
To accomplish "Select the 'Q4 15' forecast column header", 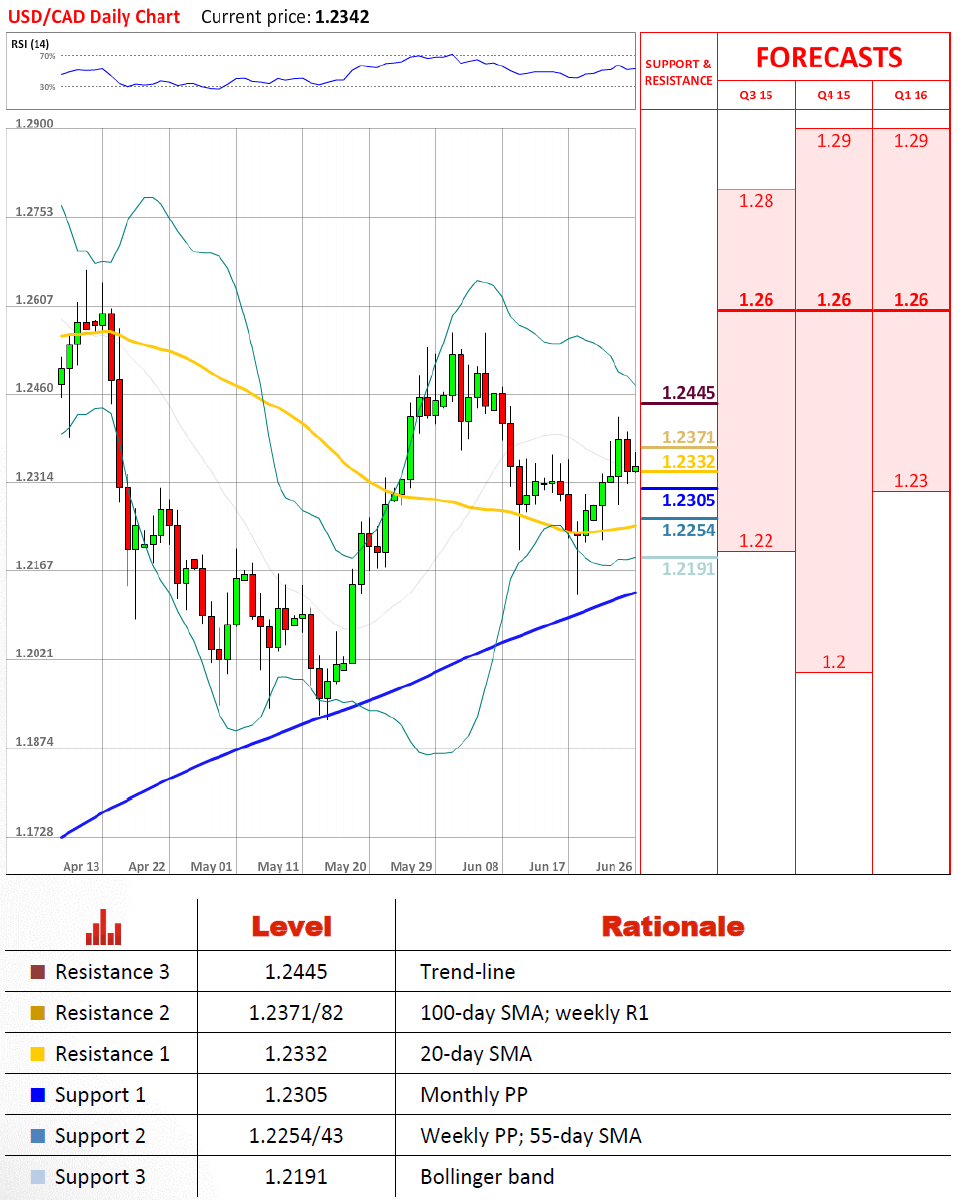I will 834,96.
